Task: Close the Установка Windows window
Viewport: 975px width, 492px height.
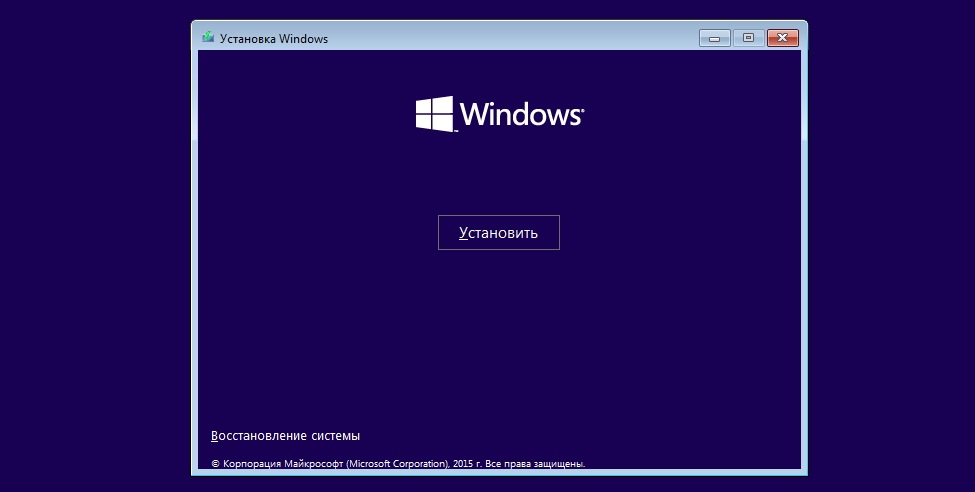Action: point(783,38)
